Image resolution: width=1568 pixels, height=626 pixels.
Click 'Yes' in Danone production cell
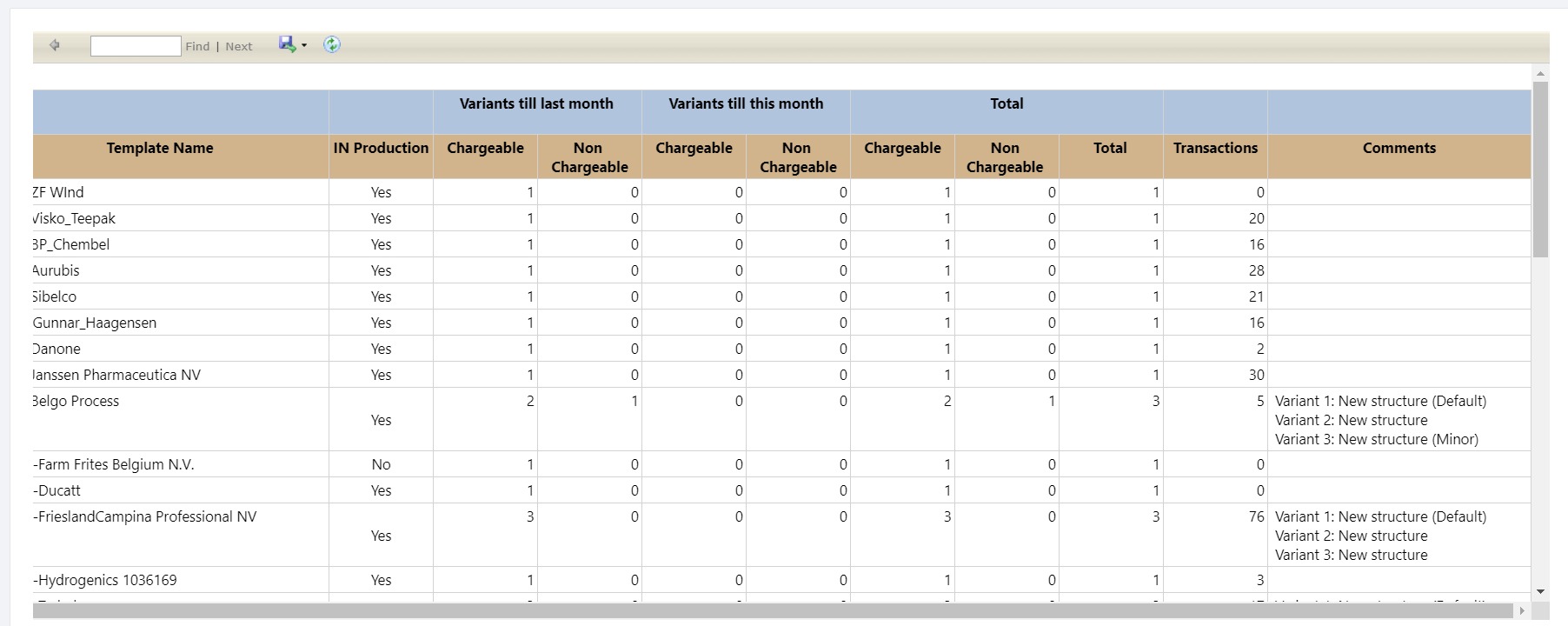[x=381, y=349]
